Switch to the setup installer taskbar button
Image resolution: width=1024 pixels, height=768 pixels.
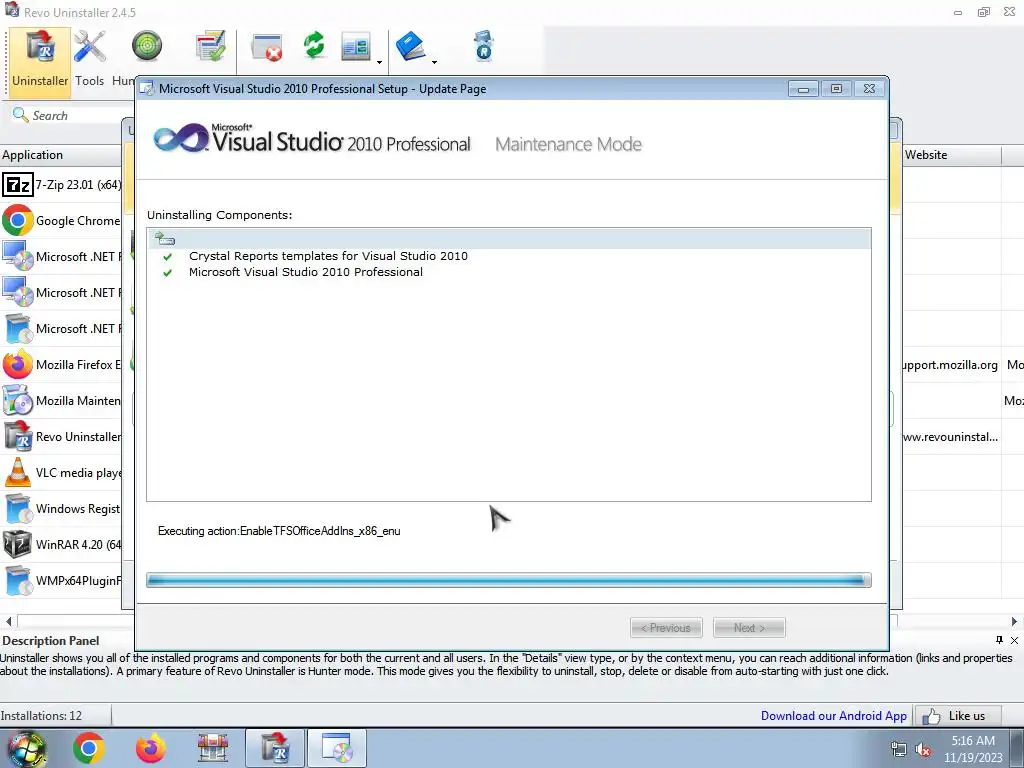[336, 748]
